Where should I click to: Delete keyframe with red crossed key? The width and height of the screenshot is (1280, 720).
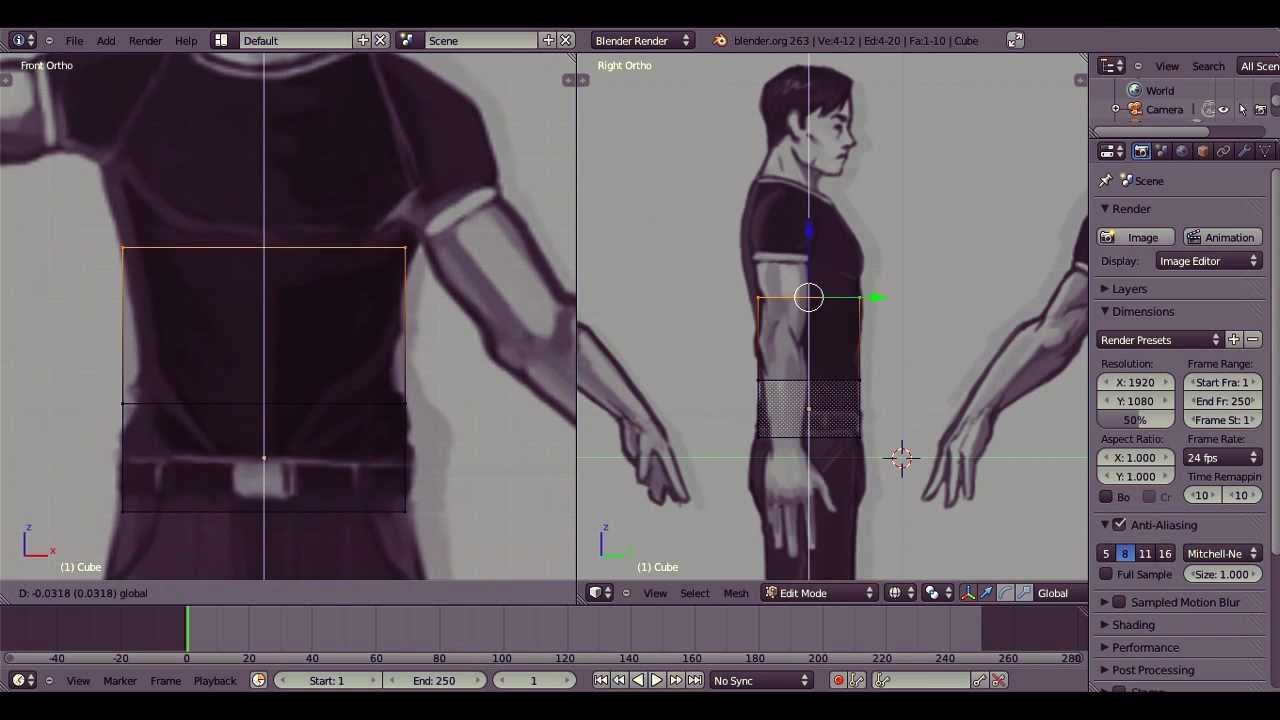(x=998, y=681)
